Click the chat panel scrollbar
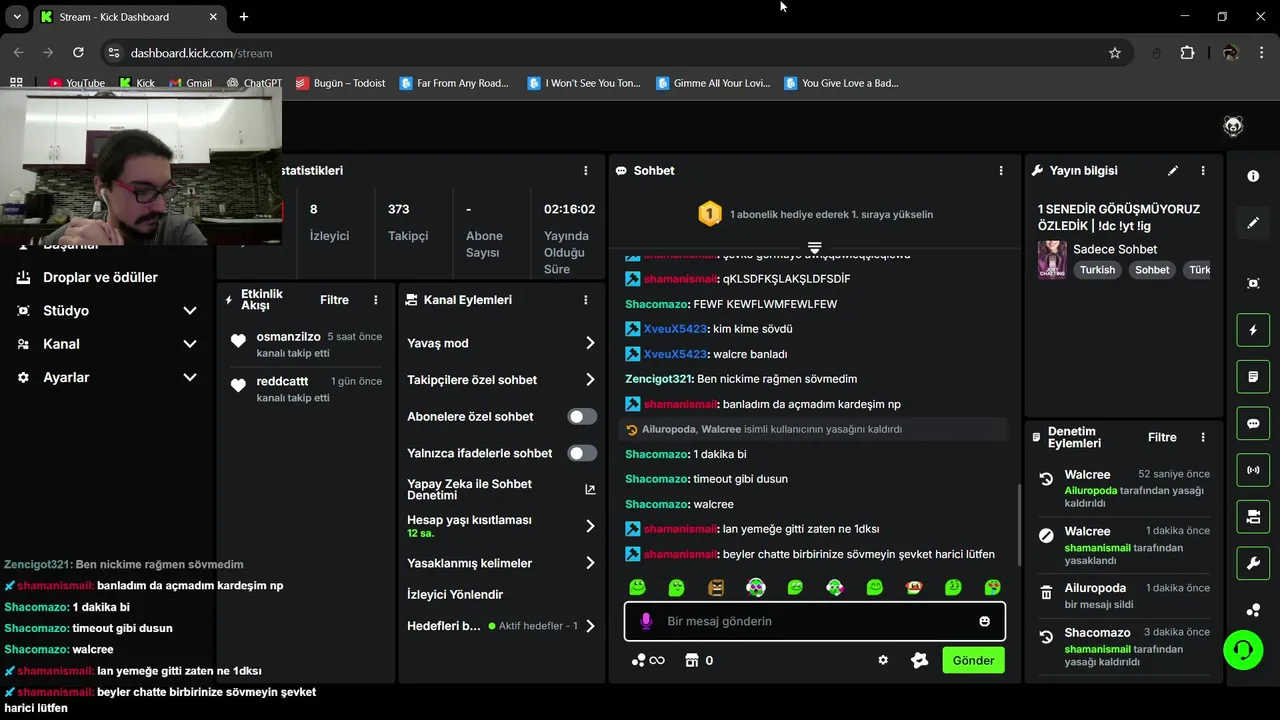1280x720 pixels. (x=1019, y=525)
